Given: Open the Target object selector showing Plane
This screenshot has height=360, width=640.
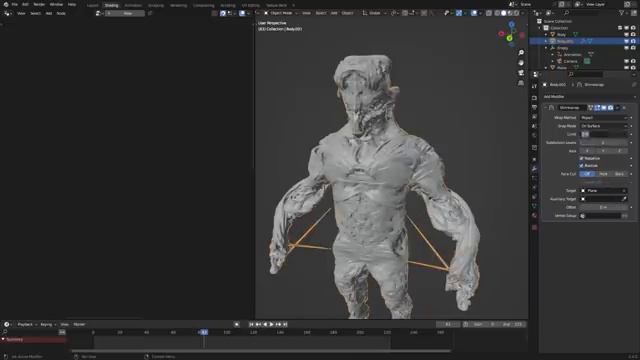Looking at the screenshot, I should 603,191.
